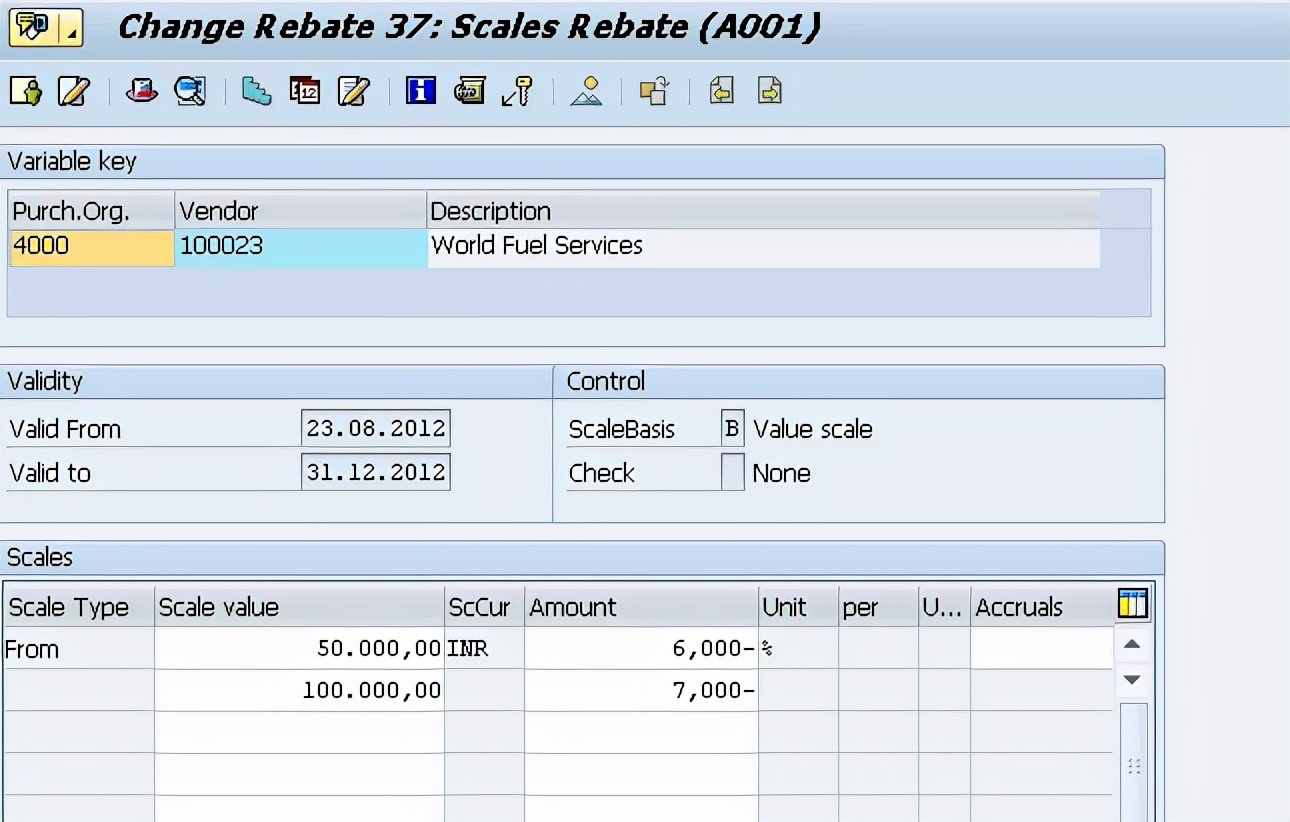Click the key with arrow icon
The width and height of the screenshot is (1290, 822).
coord(517,92)
